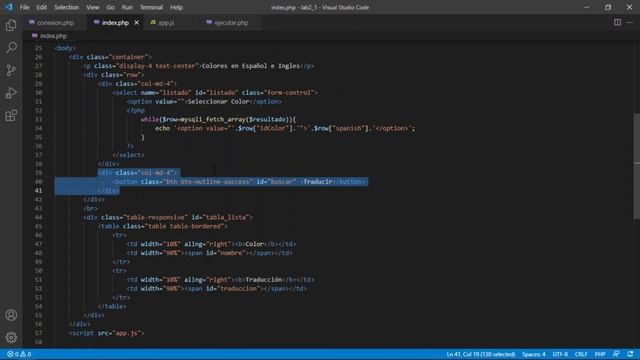
Task: Click the 'Seleccionar Color' text on line 31
Action: (x=218, y=102)
